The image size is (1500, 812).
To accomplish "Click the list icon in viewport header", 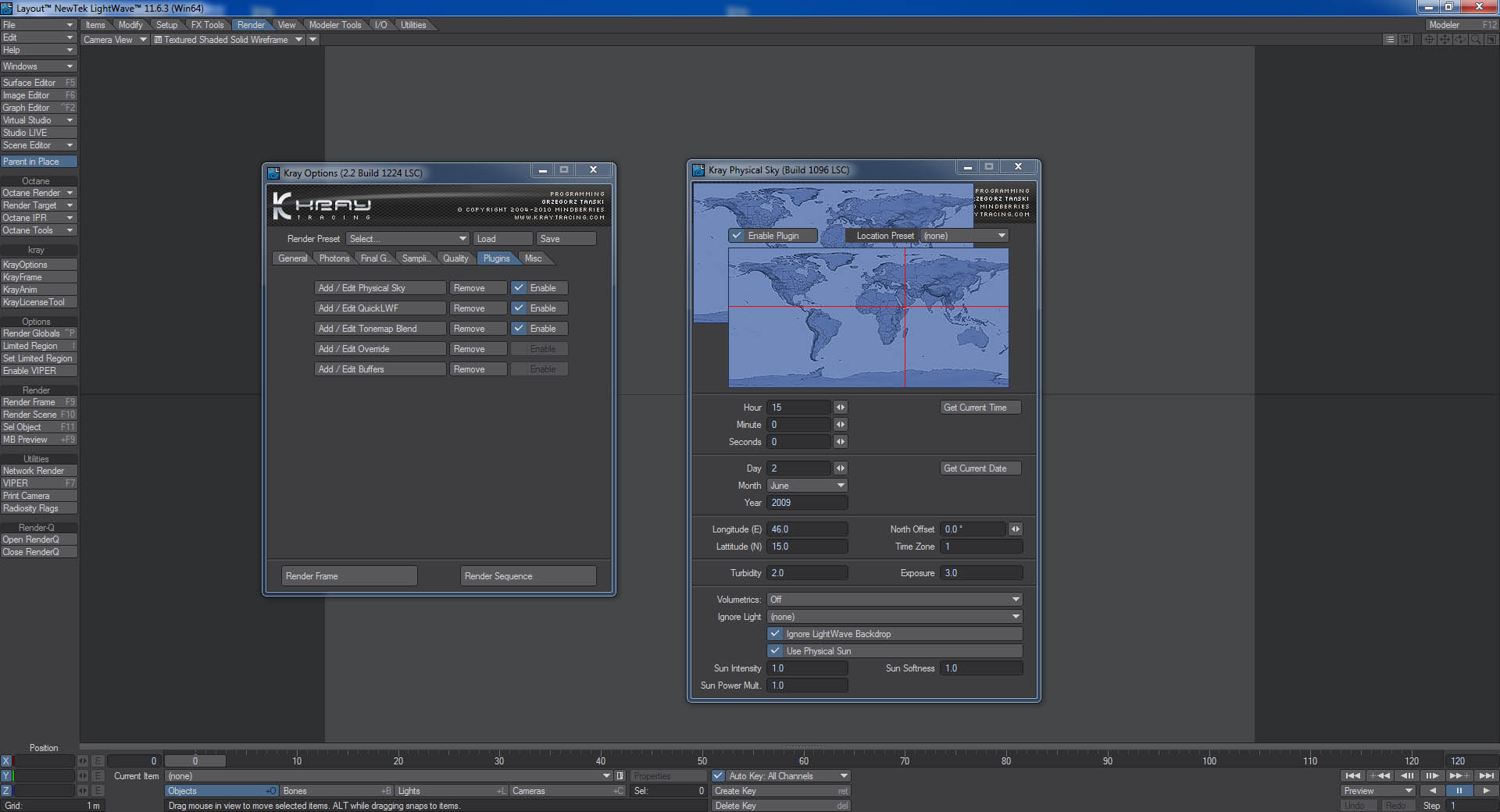I will tap(1389, 40).
